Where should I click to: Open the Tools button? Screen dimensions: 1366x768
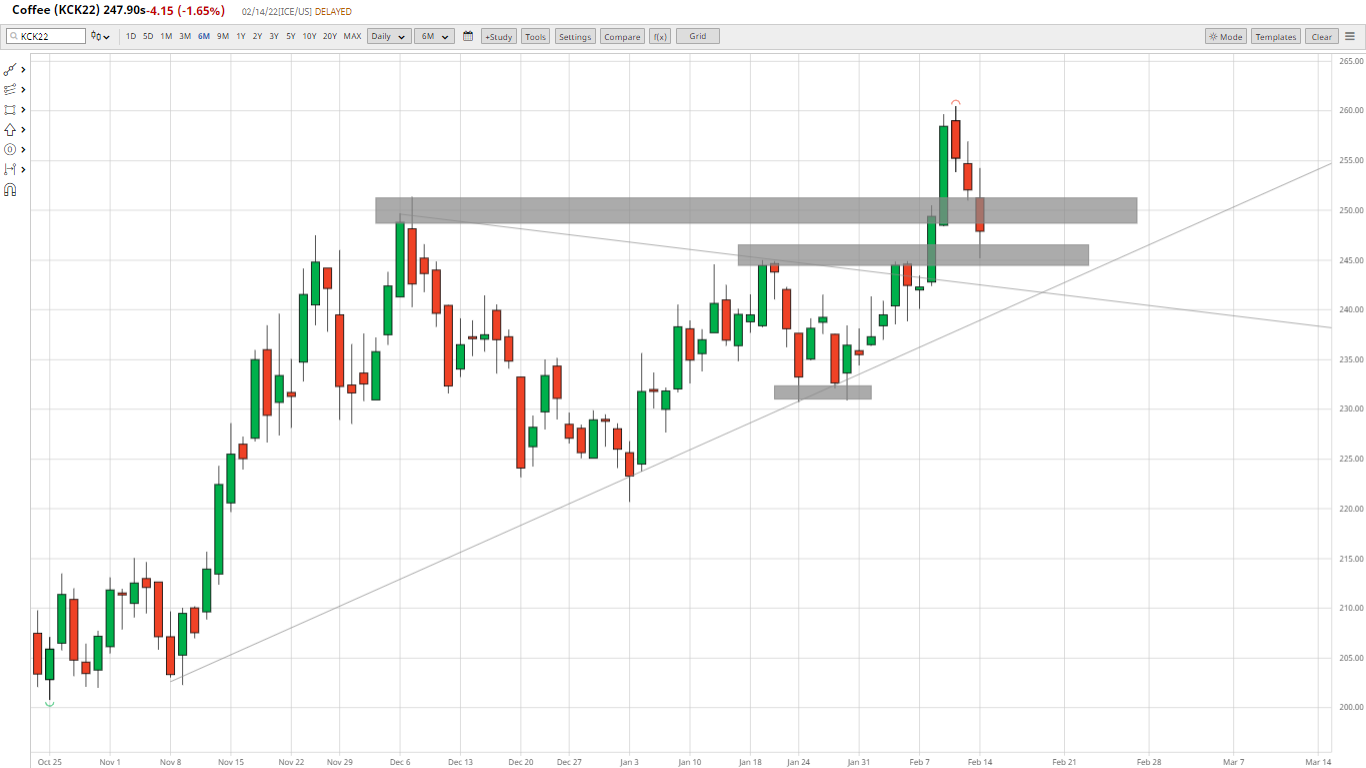click(x=536, y=36)
